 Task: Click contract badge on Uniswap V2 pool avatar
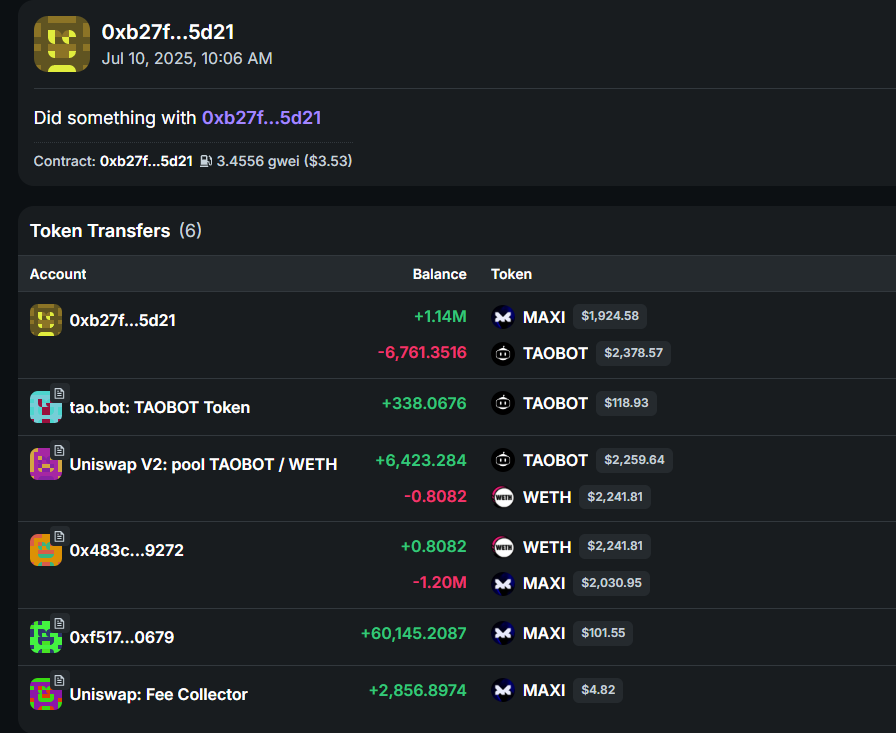[59, 450]
